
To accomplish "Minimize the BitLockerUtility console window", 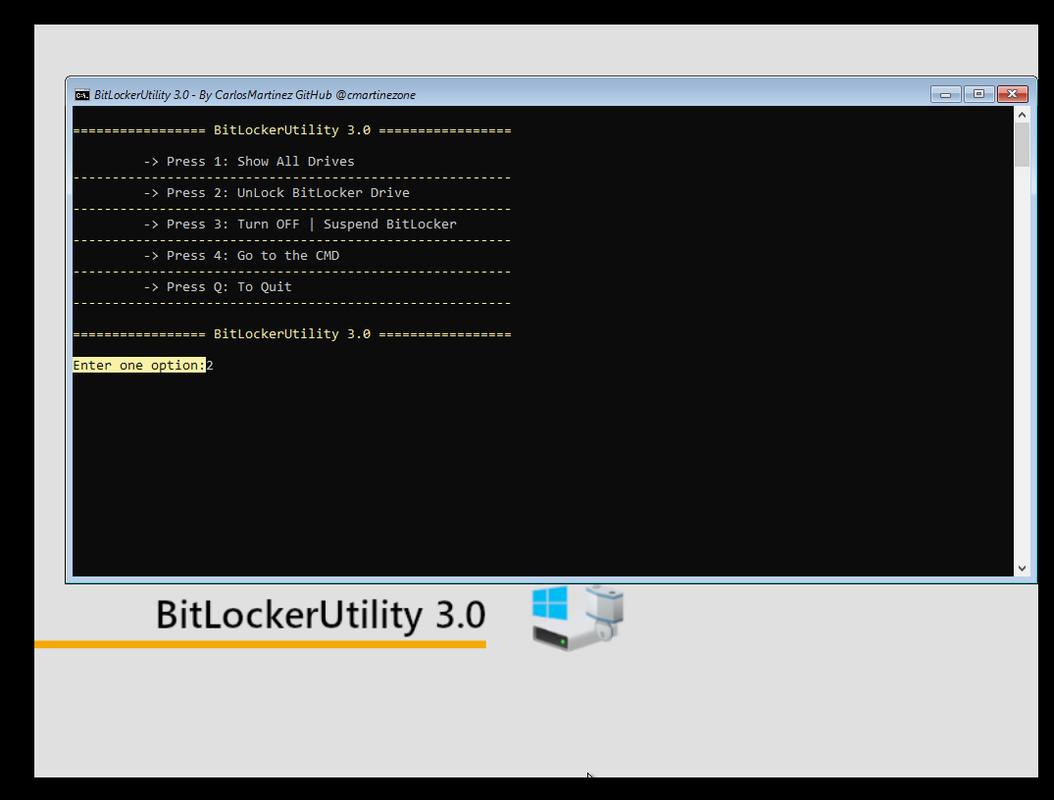I will tap(945, 94).
